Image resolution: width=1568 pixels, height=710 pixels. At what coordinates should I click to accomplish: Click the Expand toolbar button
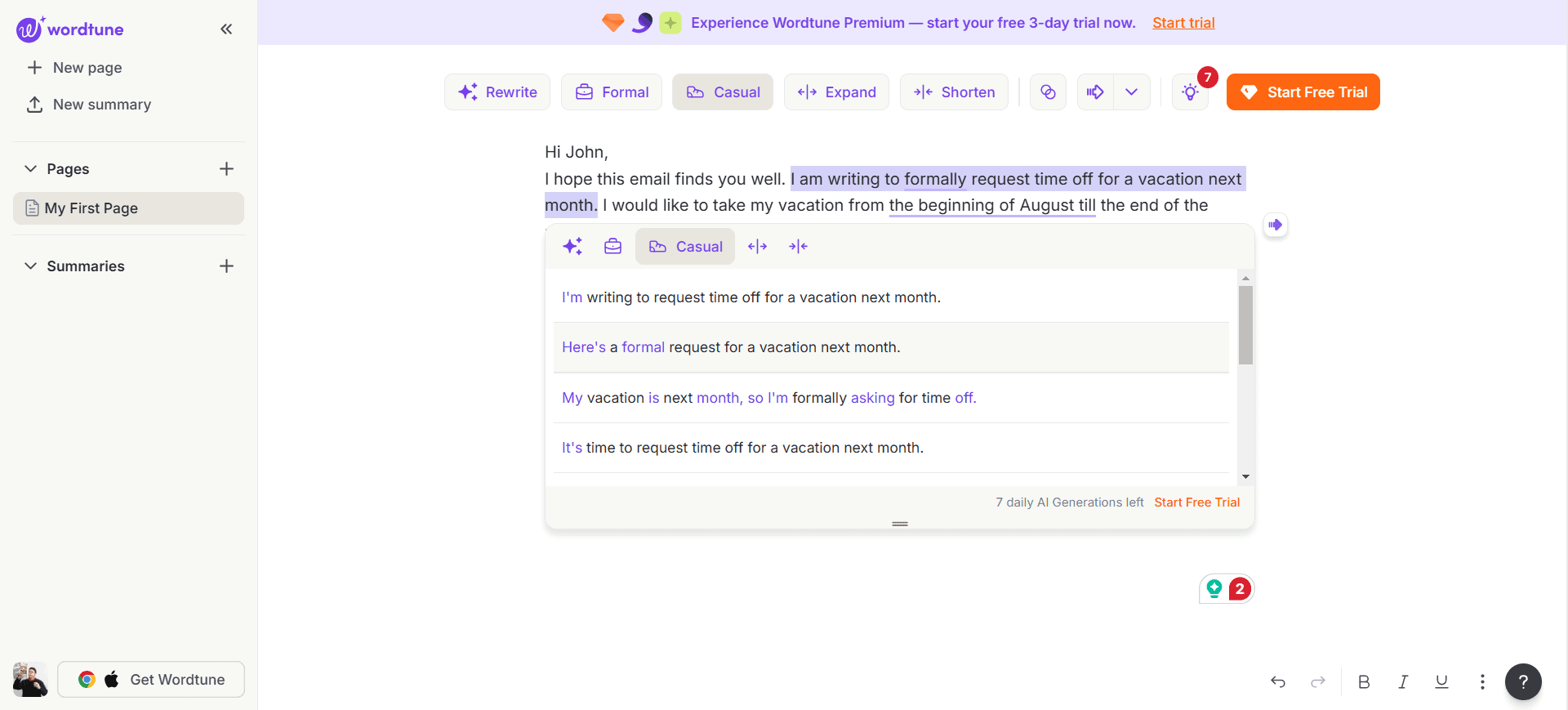[x=836, y=92]
